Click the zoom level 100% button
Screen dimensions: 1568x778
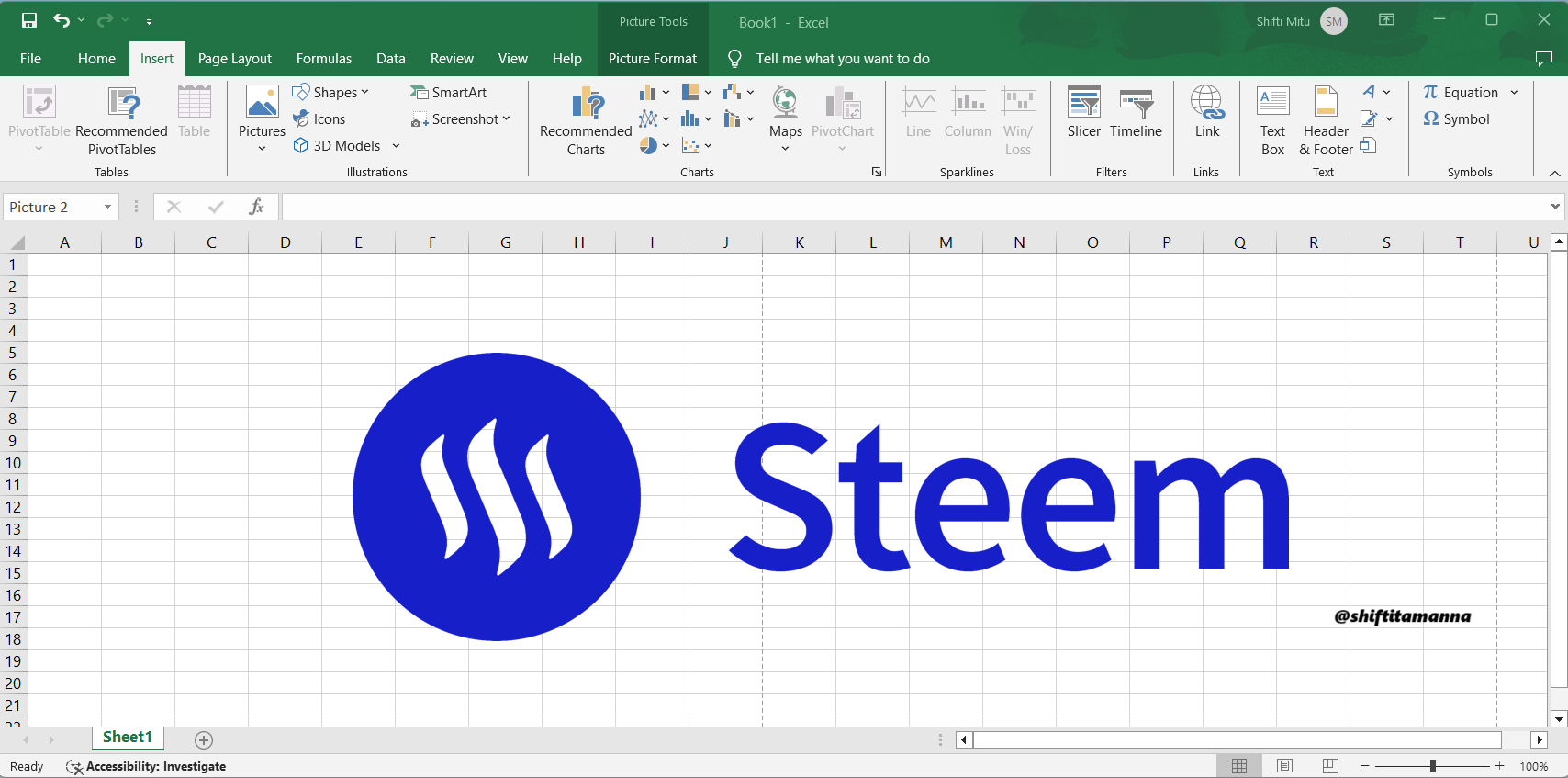pyautogui.click(x=1534, y=766)
